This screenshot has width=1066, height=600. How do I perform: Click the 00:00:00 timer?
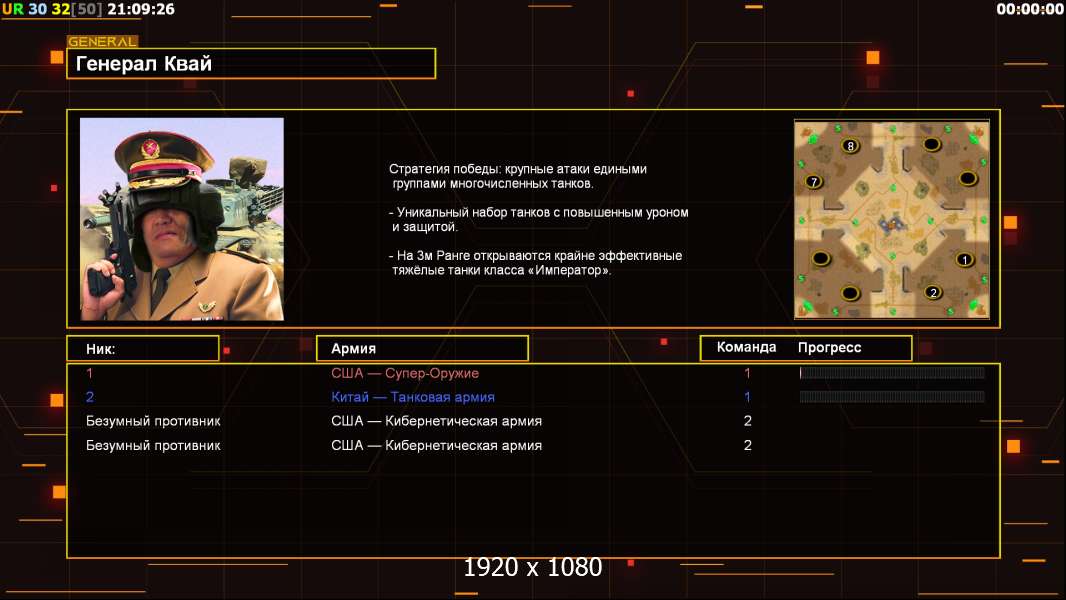[x=1029, y=9]
